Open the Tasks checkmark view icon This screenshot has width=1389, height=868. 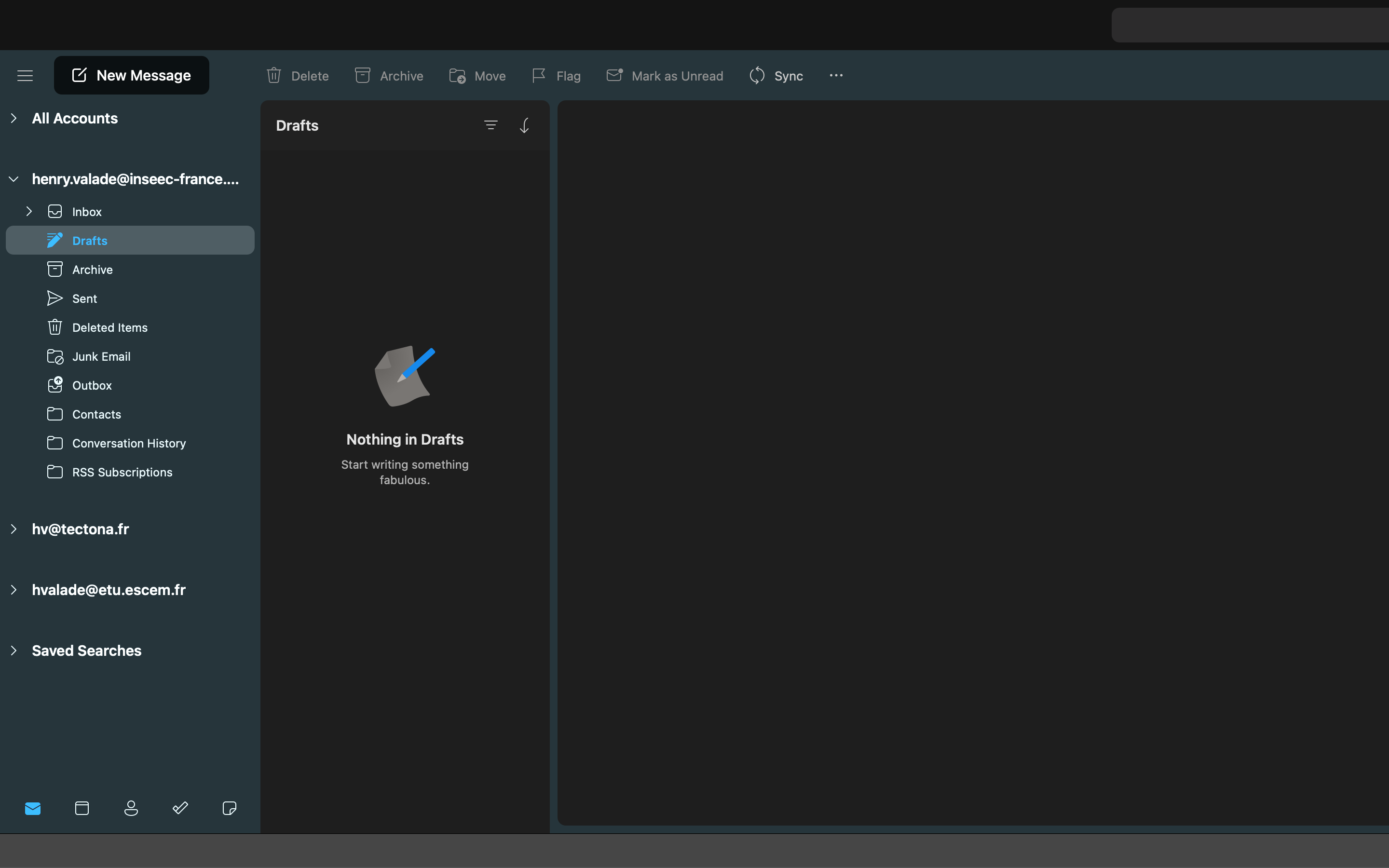point(180,808)
